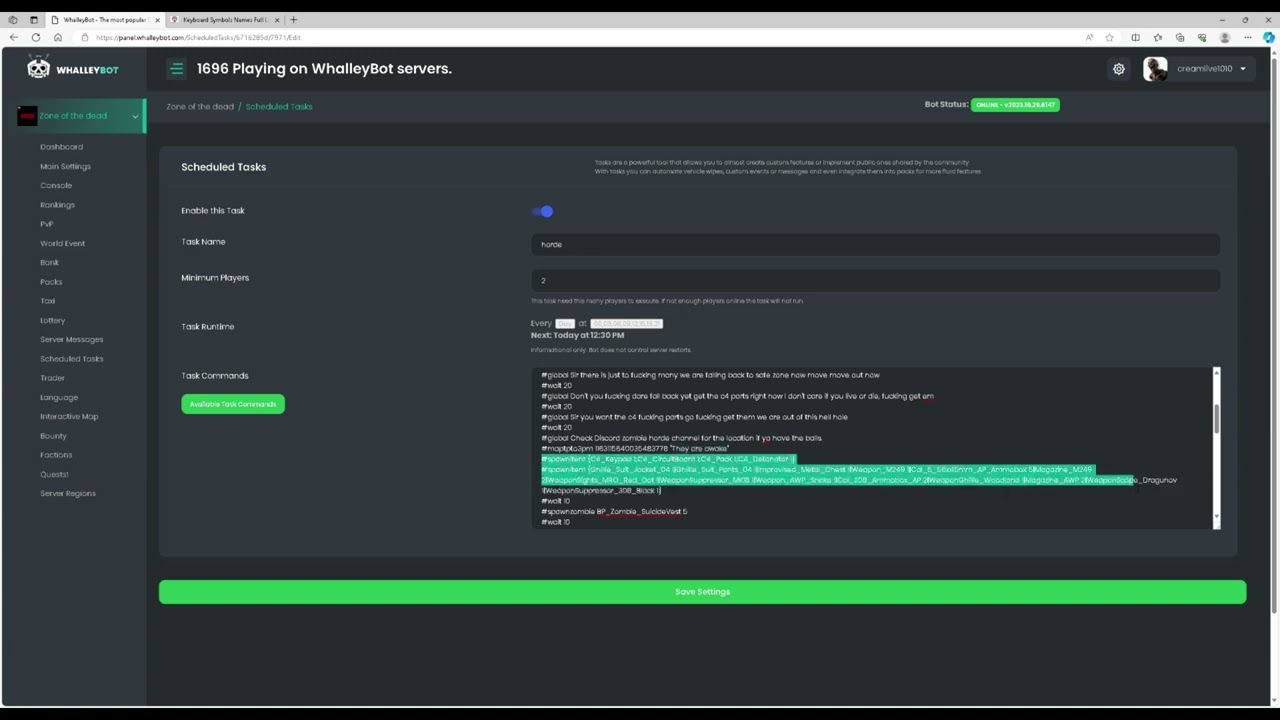
Task: Open Trader in the sidebar
Action: coord(52,378)
